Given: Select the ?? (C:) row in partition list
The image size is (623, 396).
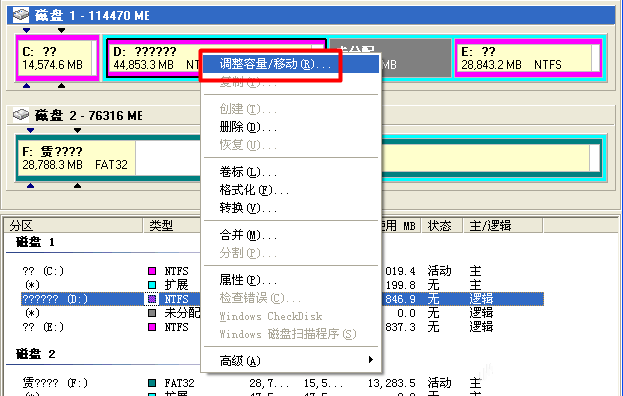Looking at the screenshot, I should (282, 271).
